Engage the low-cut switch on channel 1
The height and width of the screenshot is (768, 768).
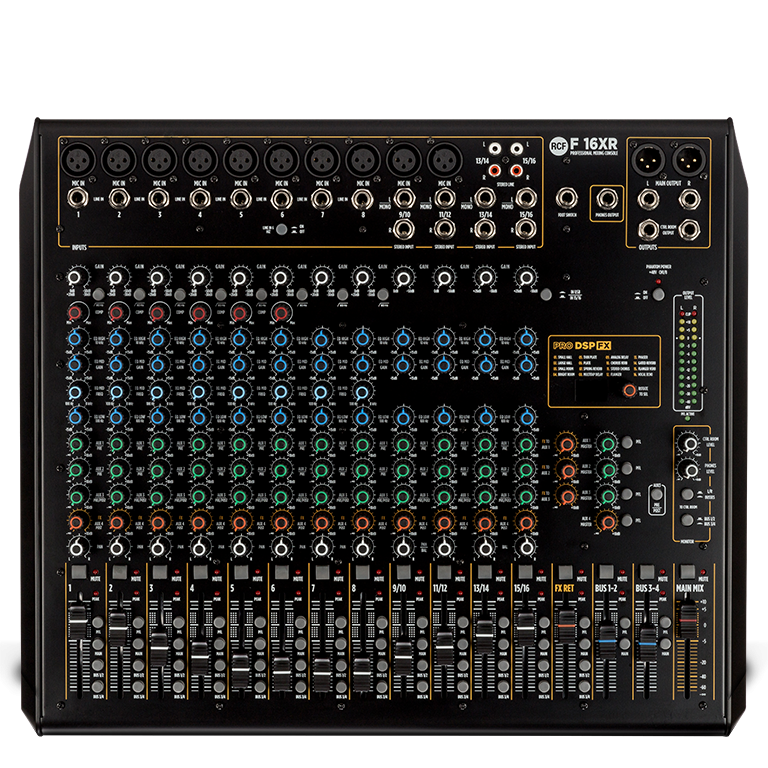(x=98, y=294)
